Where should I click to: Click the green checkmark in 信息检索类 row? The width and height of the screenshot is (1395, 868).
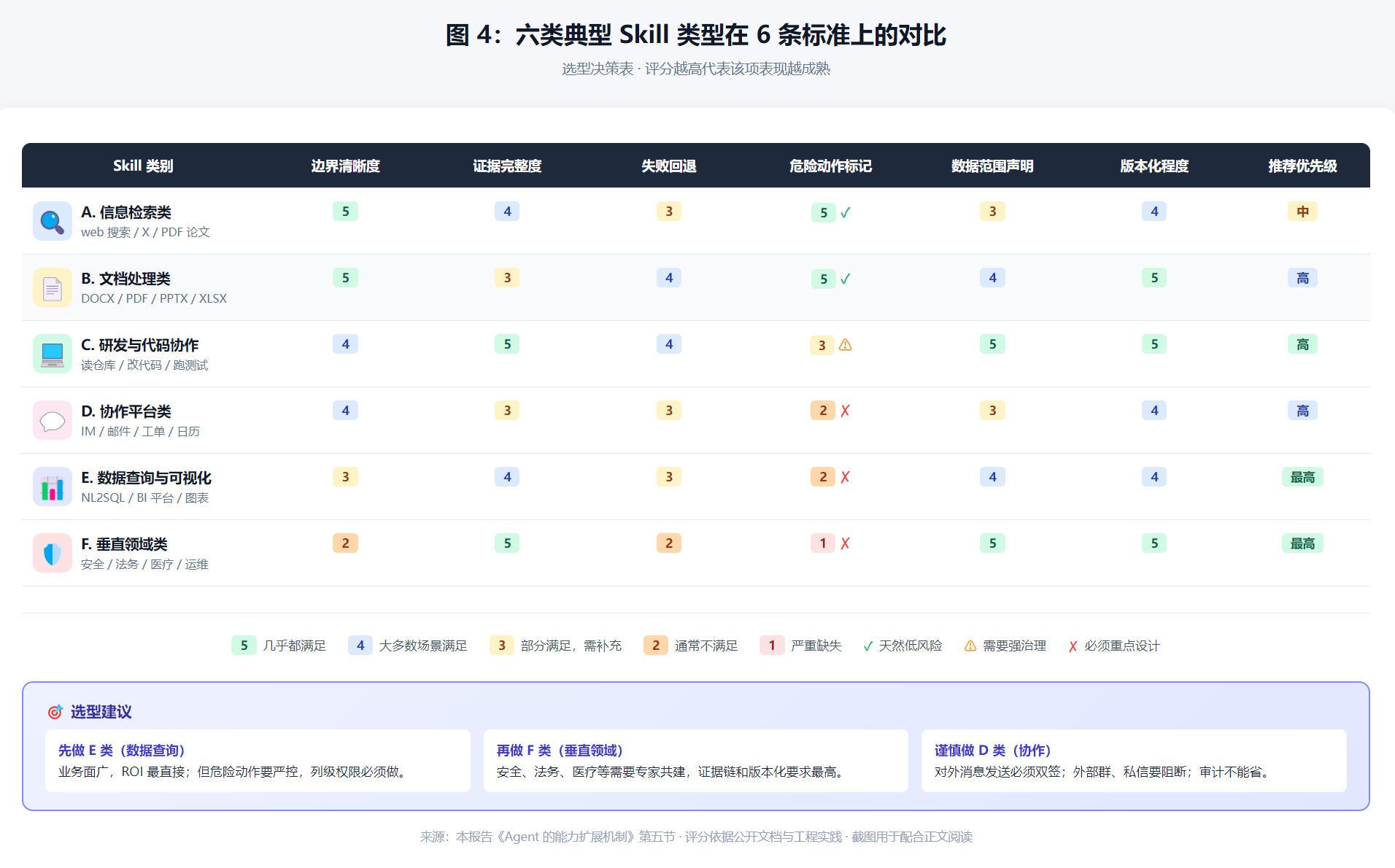pos(845,213)
